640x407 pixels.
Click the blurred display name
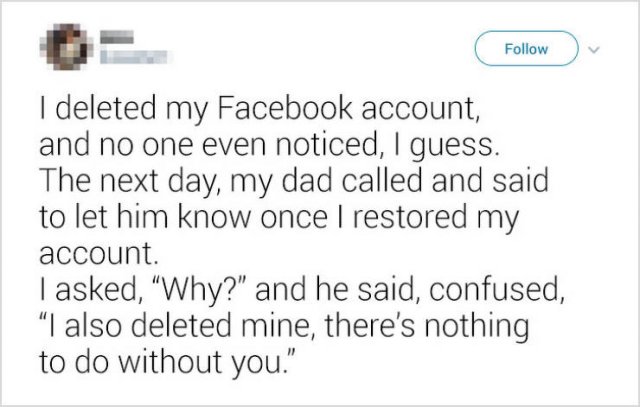click(x=117, y=37)
